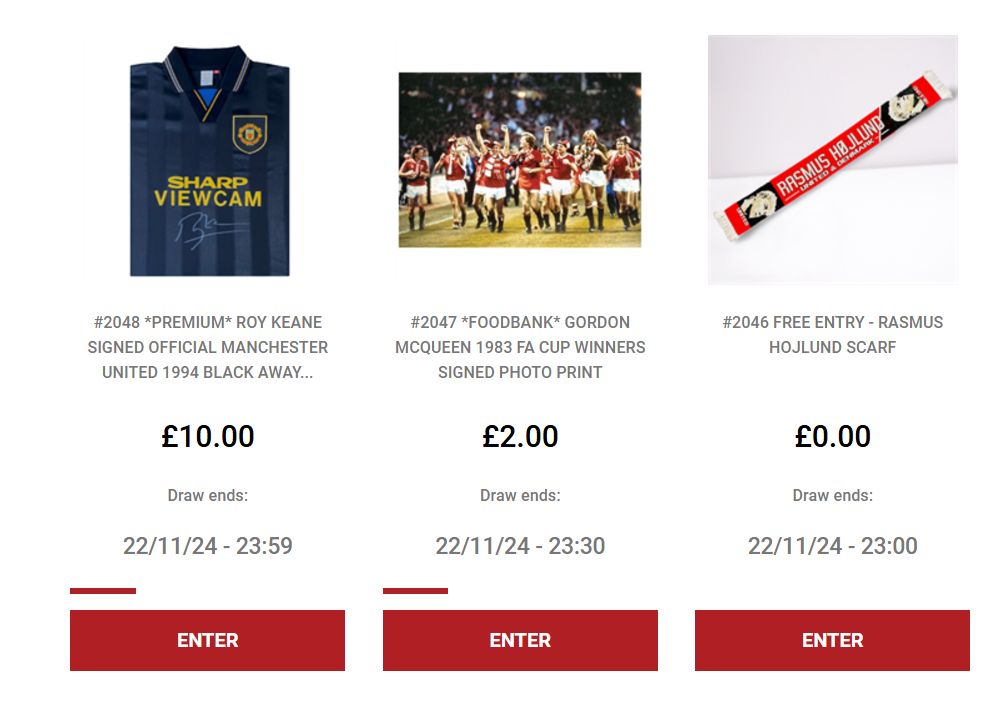This screenshot has height=705, width=1004.
Task: Open the Rasmus Hojlund scarf image
Action: point(832,159)
